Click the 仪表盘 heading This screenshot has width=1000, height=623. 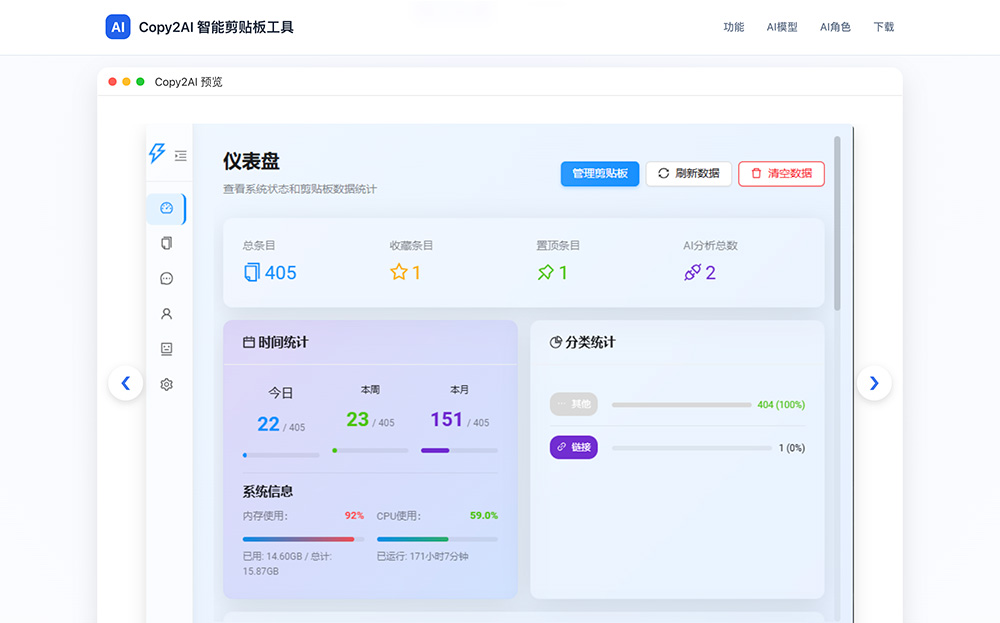(x=251, y=161)
